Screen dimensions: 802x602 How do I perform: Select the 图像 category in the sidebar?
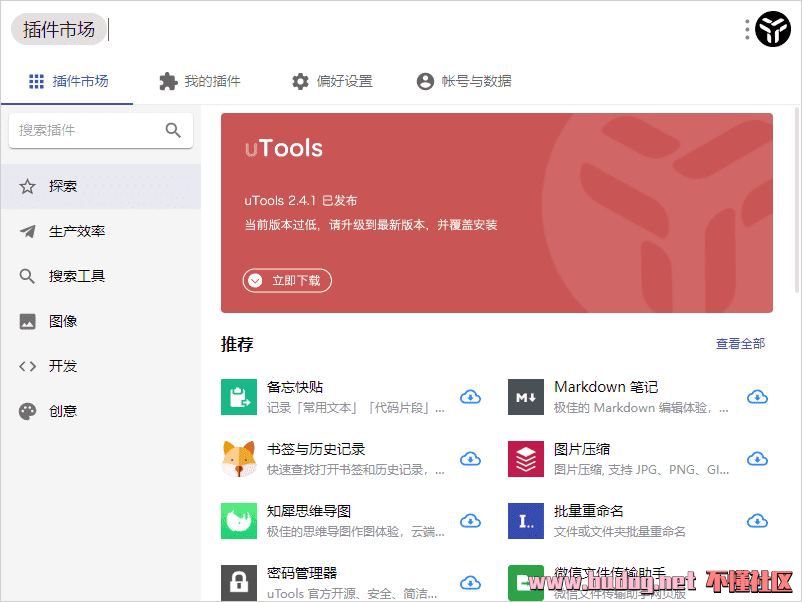tap(101, 321)
